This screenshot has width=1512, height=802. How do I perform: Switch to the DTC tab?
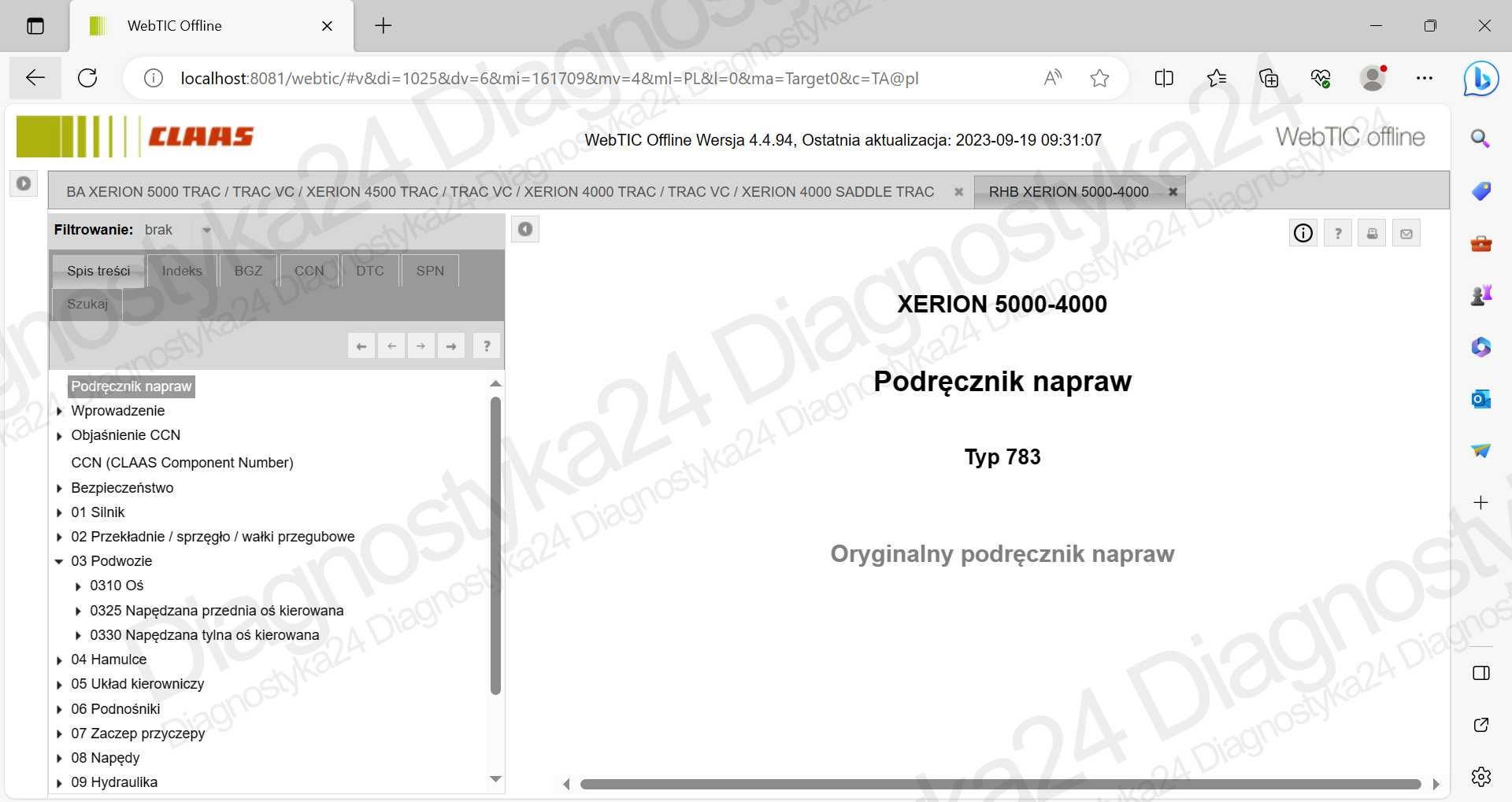(x=370, y=271)
